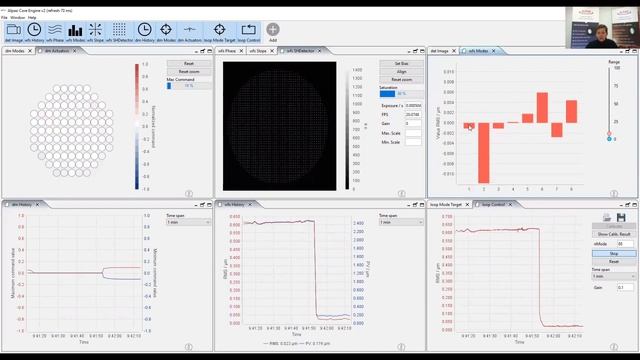Click the red Range slider handle
The image size is (640, 360).
point(609,133)
